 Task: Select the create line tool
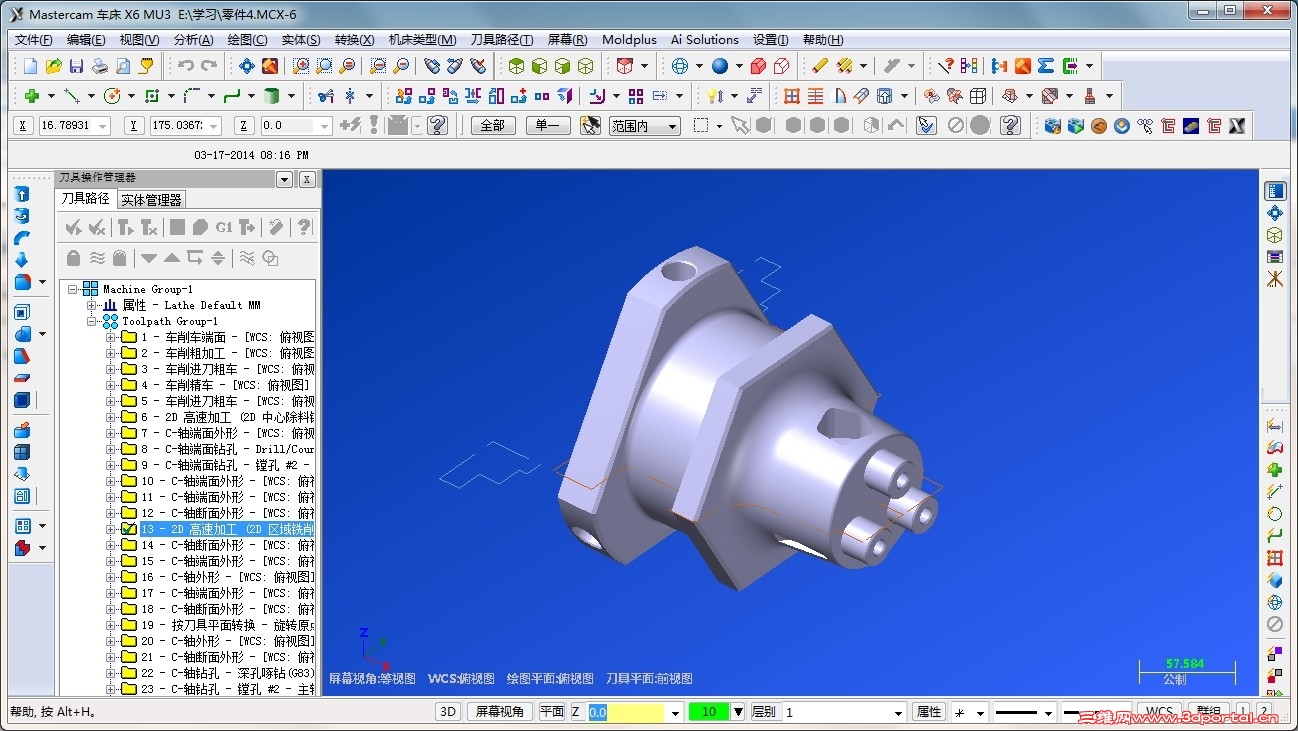click(x=72, y=96)
